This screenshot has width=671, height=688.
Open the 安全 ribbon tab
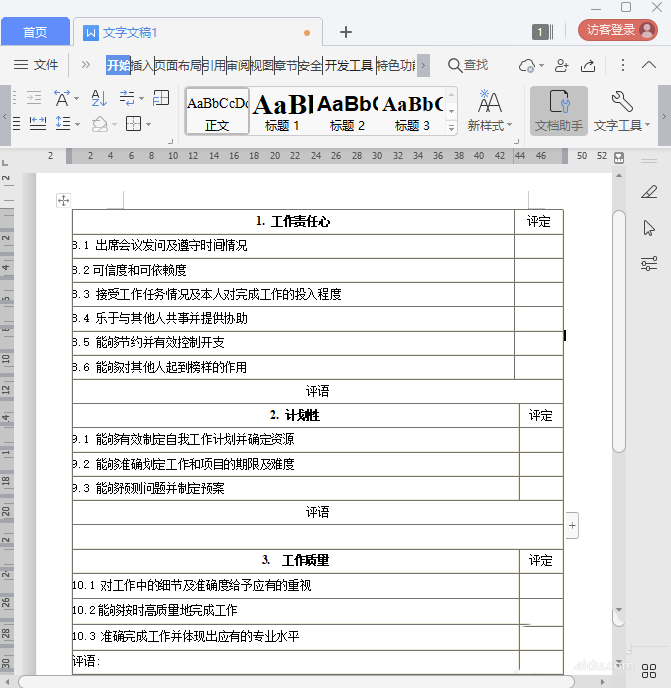click(310, 65)
